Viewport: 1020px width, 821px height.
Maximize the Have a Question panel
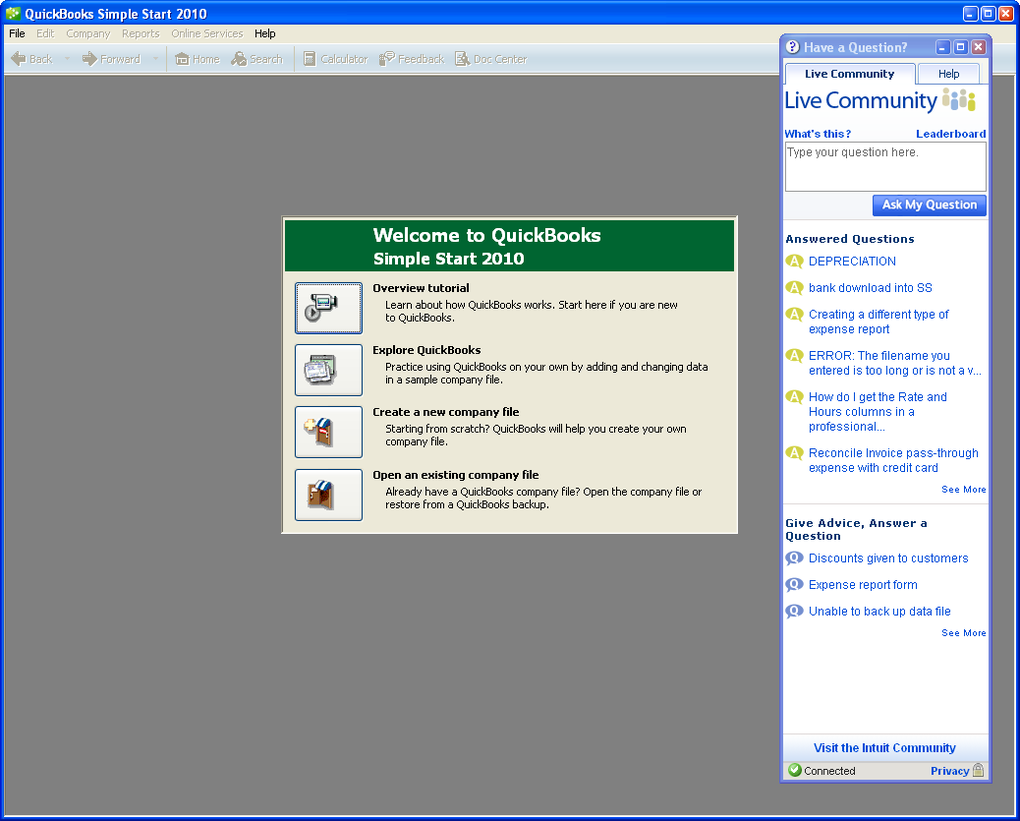pyautogui.click(x=960, y=47)
